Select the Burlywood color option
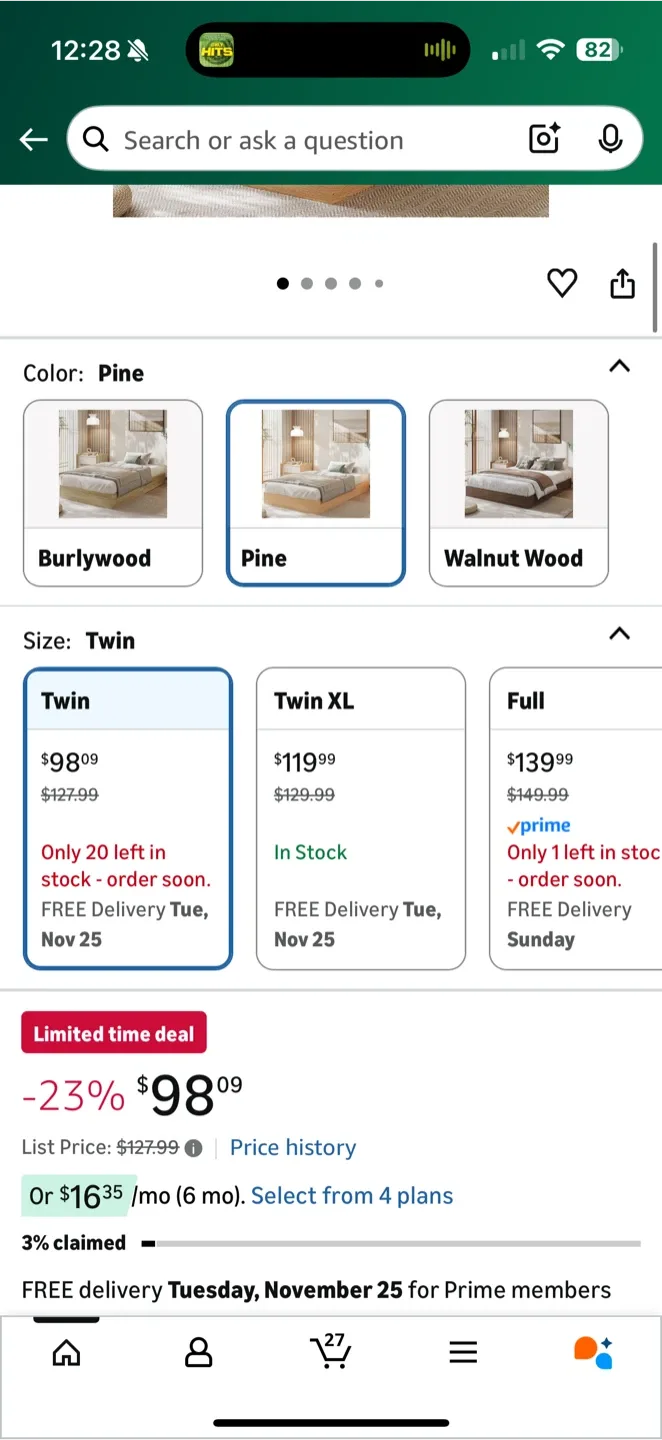 click(x=112, y=492)
